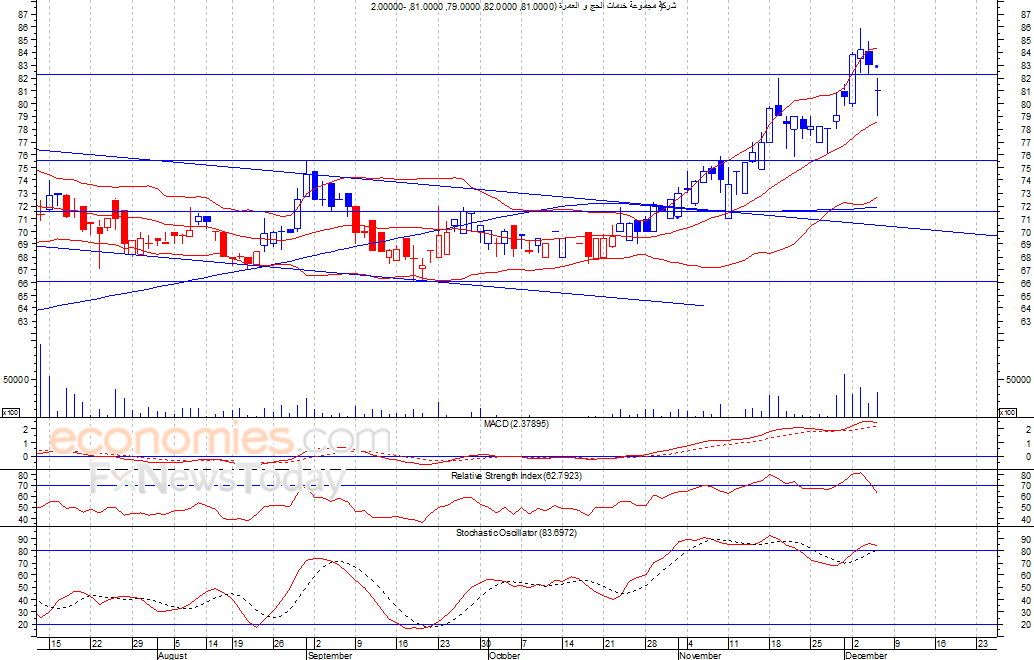Screen dimensions: 1034x660
Task: Click the 50000 volume label on right axis
Action: click(x=1018, y=380)
